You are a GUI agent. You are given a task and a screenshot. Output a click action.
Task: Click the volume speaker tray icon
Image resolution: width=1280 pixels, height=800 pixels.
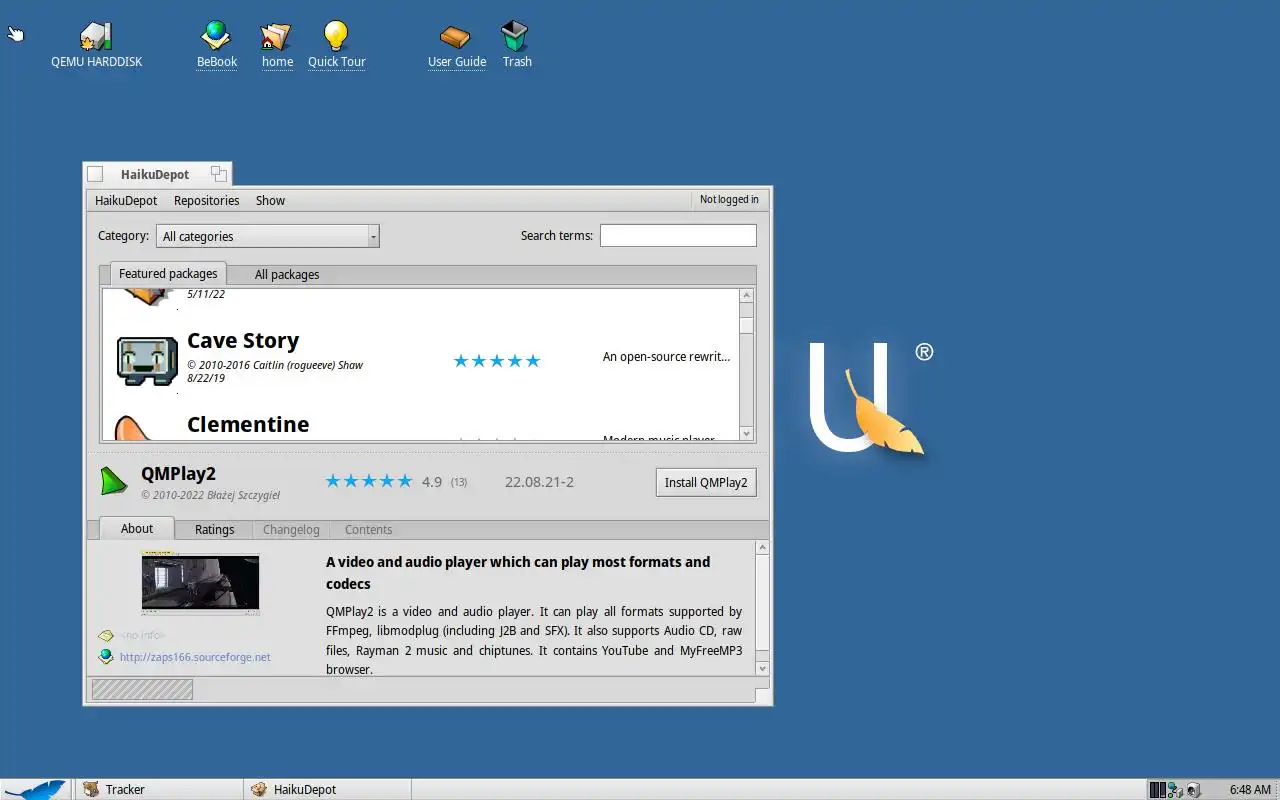(1193, 790)
